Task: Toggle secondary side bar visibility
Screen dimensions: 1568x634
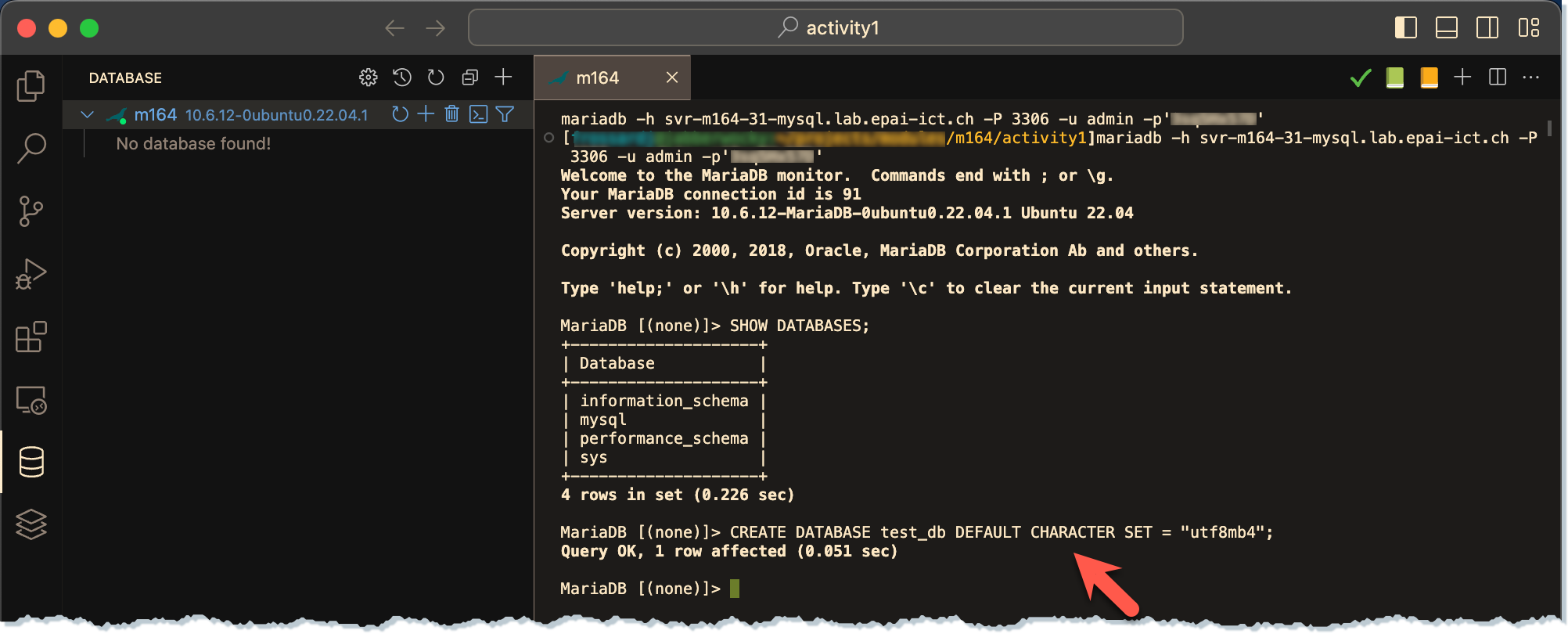Action: pos(1487,27)
